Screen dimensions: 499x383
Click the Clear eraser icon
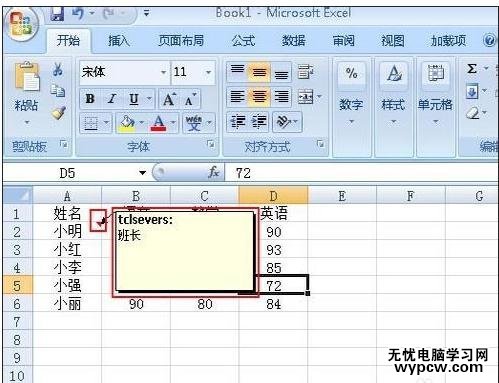pos(472,113)
